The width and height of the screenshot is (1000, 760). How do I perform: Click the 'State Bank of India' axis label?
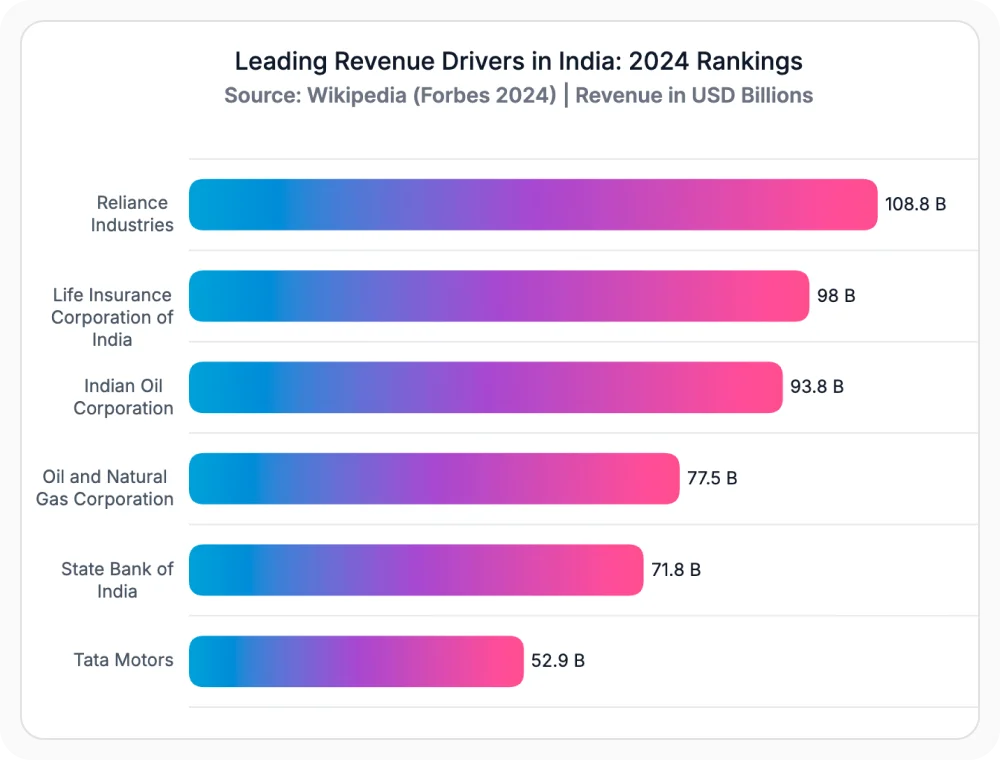tap(117, 580)
